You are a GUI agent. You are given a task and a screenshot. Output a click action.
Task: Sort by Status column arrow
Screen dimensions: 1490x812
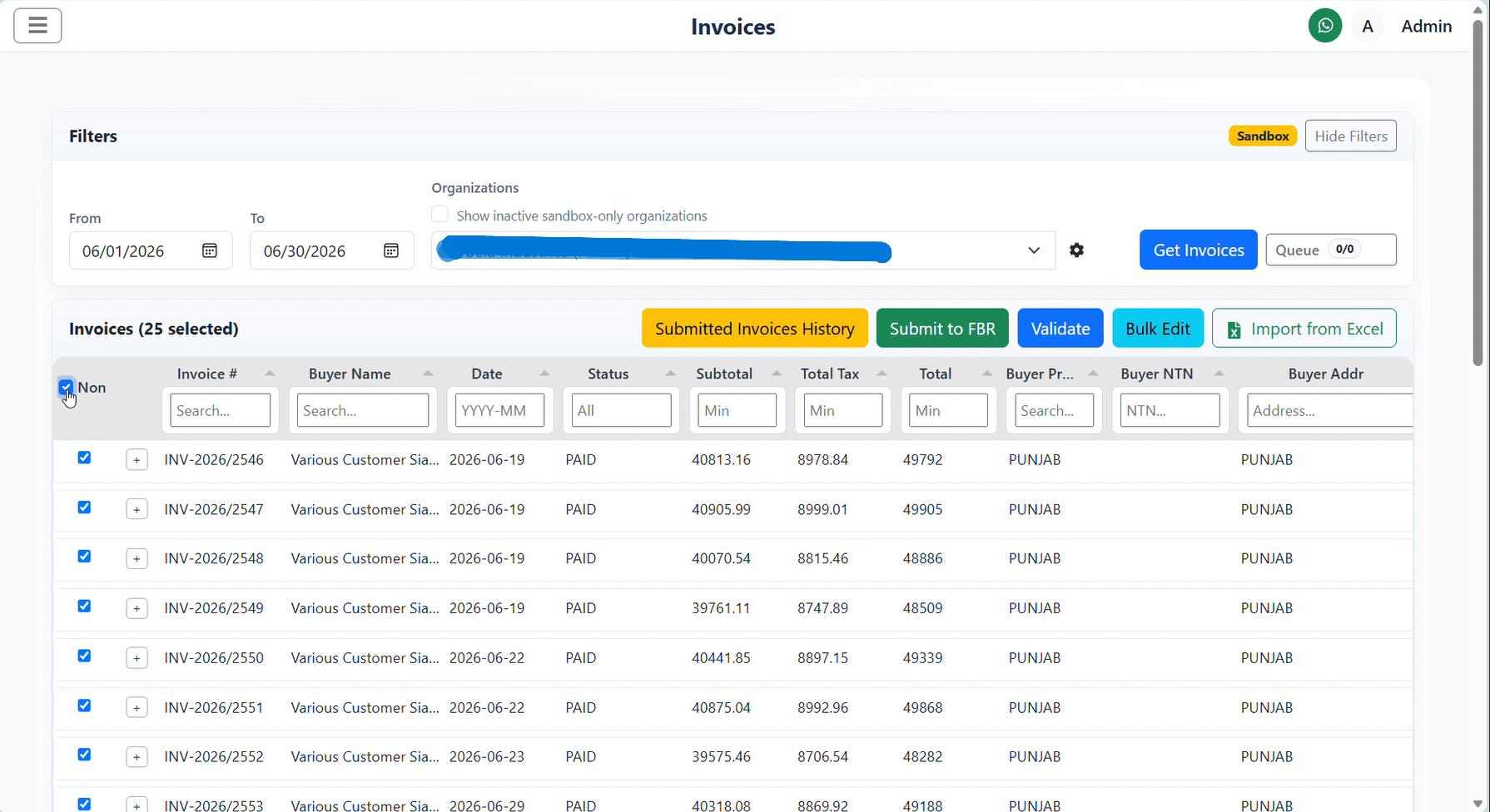(671, 374)
